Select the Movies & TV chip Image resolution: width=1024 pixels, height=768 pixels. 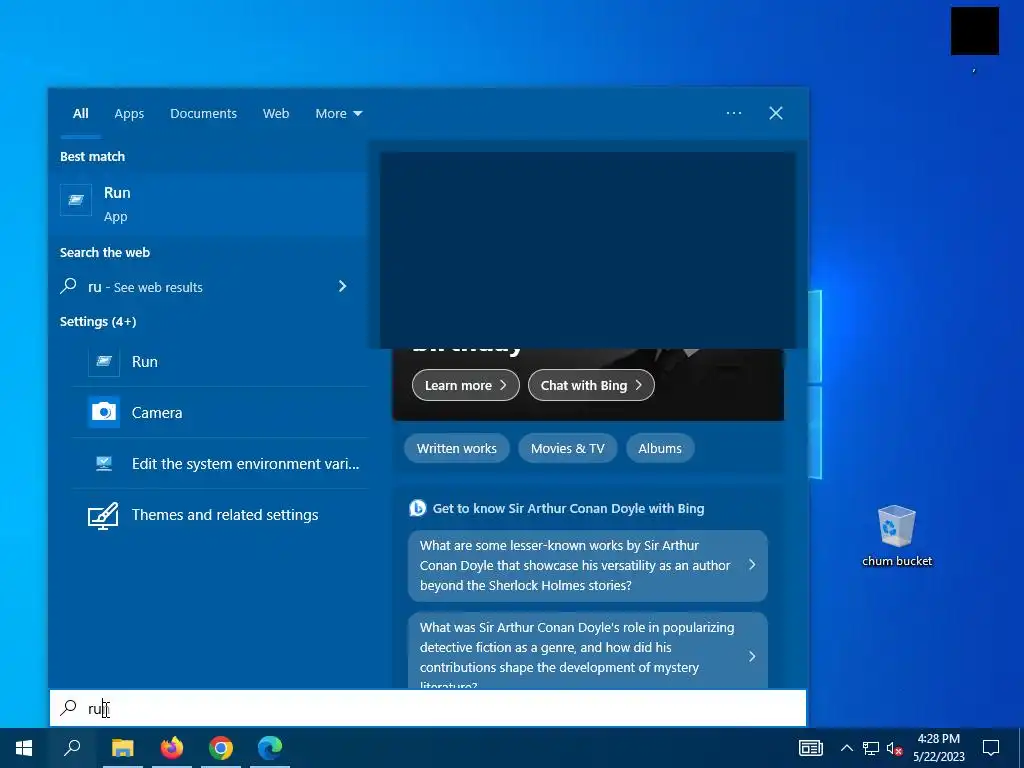pyautogui.click(x=568, y=449)
